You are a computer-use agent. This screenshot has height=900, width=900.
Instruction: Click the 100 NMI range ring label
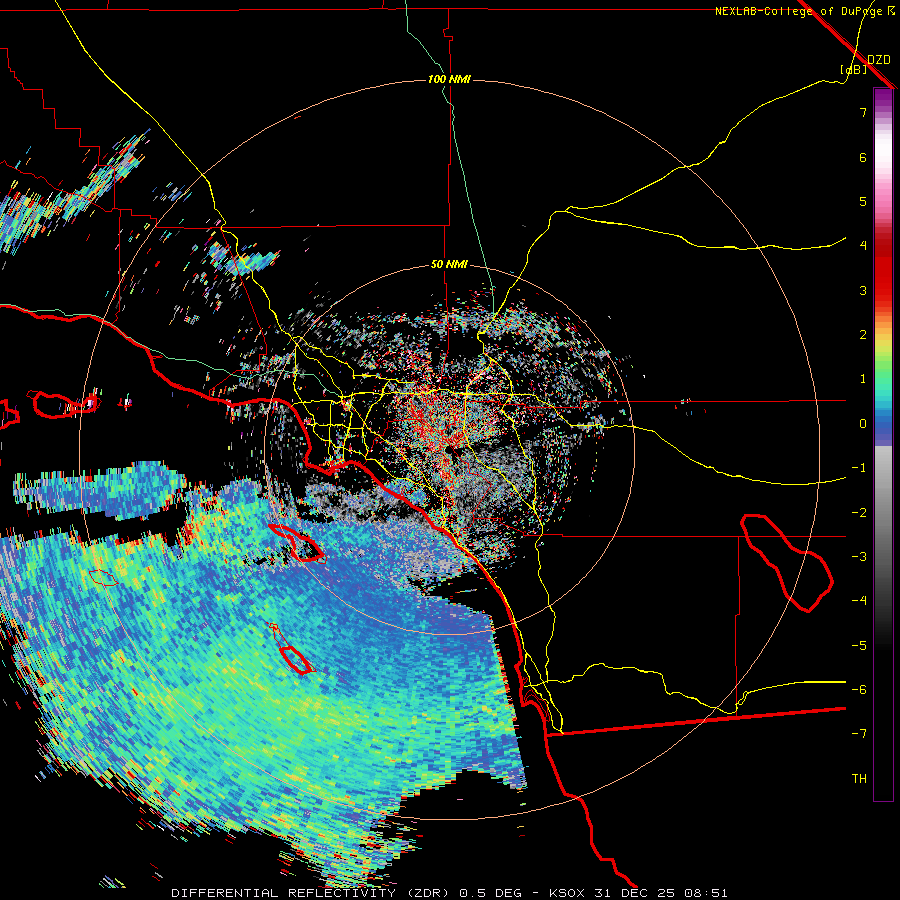tap(449, 79)
